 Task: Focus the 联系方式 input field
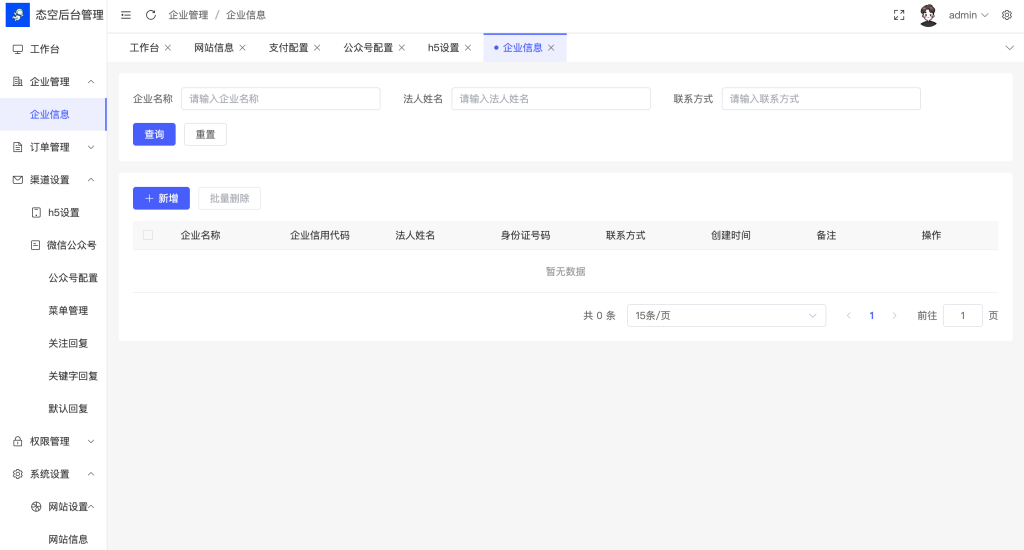(x=821, y=99)
